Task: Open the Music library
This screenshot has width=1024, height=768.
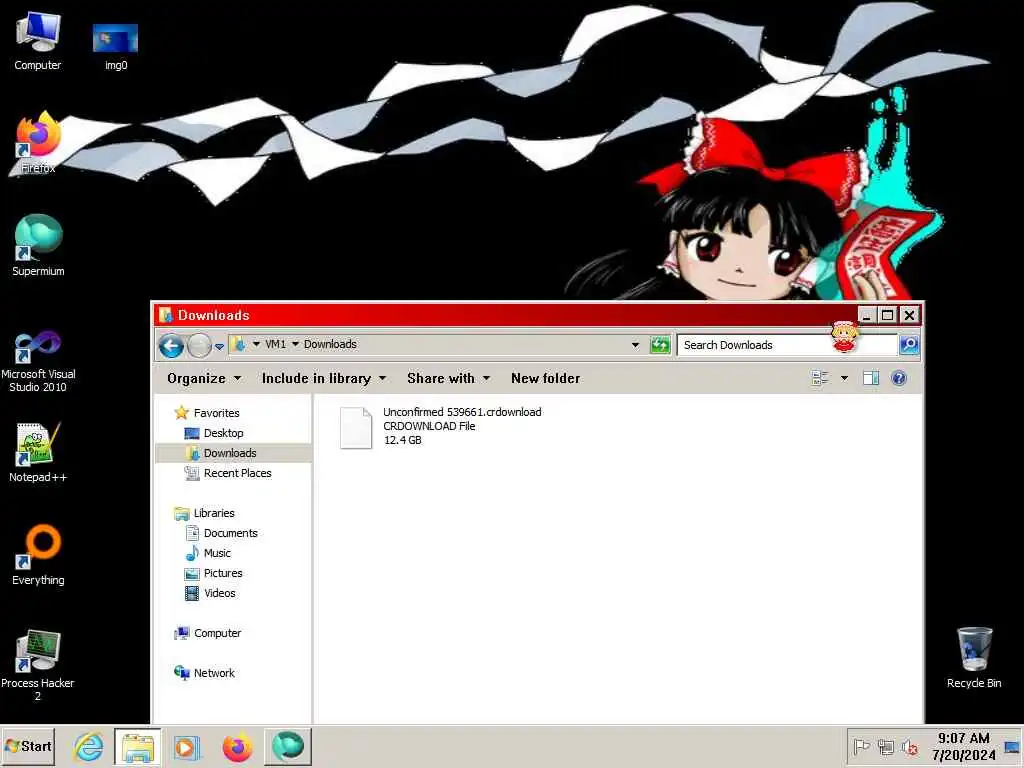Action: (217, 553)
